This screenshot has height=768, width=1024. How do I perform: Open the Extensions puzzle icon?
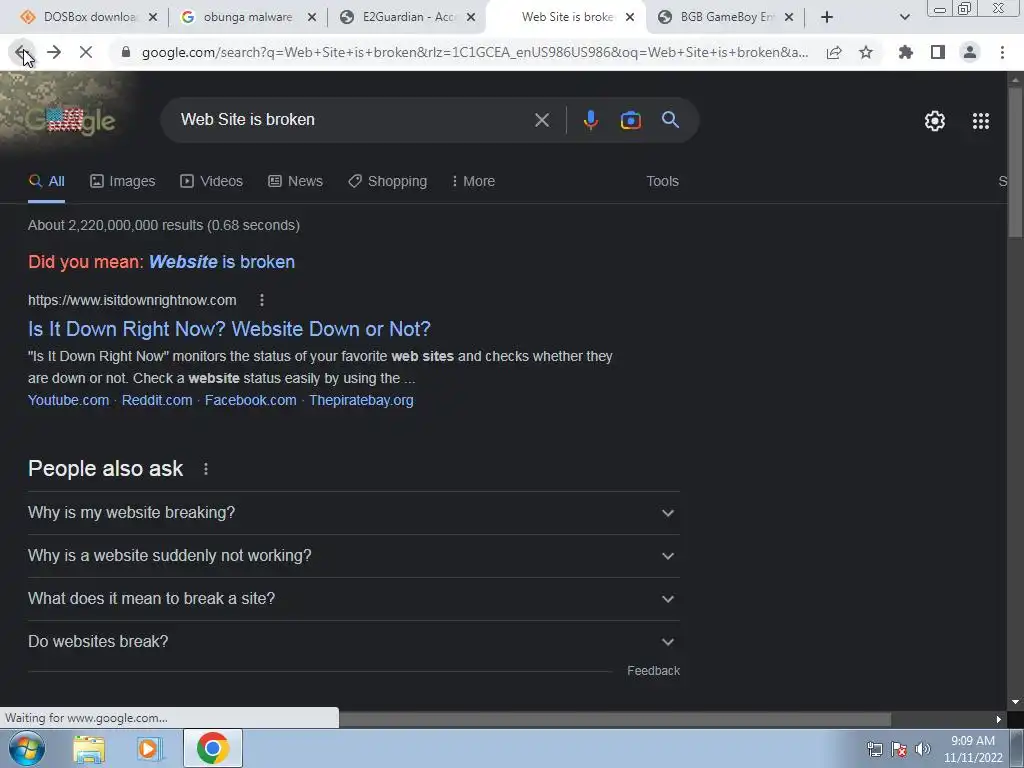click(x=906, y=52)
